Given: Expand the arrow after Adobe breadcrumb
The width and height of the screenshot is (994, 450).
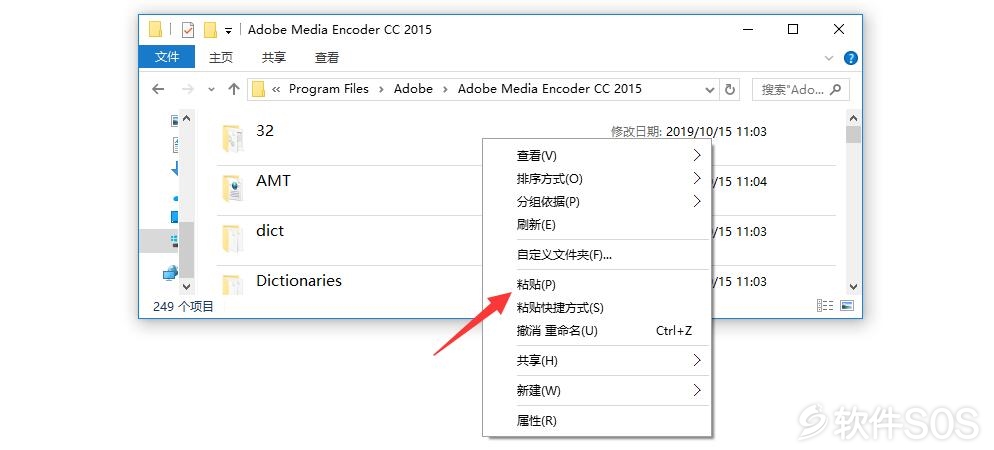Looking at the screenshot, I should 446,89.
